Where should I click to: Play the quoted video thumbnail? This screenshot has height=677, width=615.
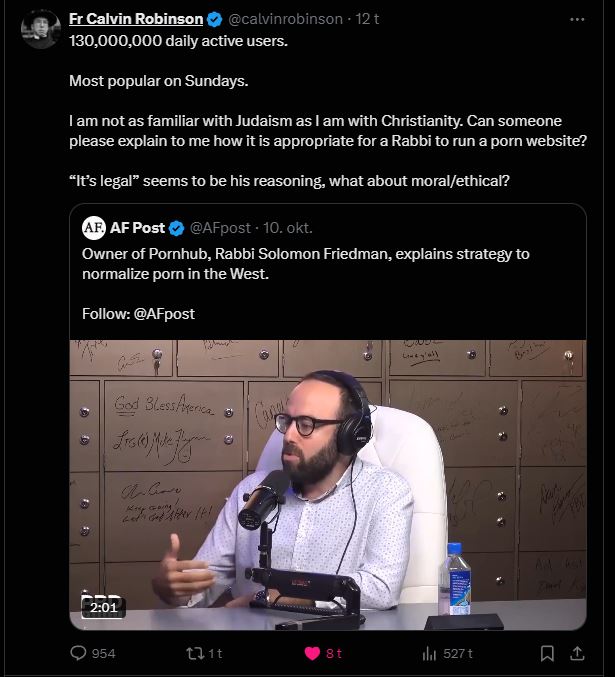[x=328, y=485]
